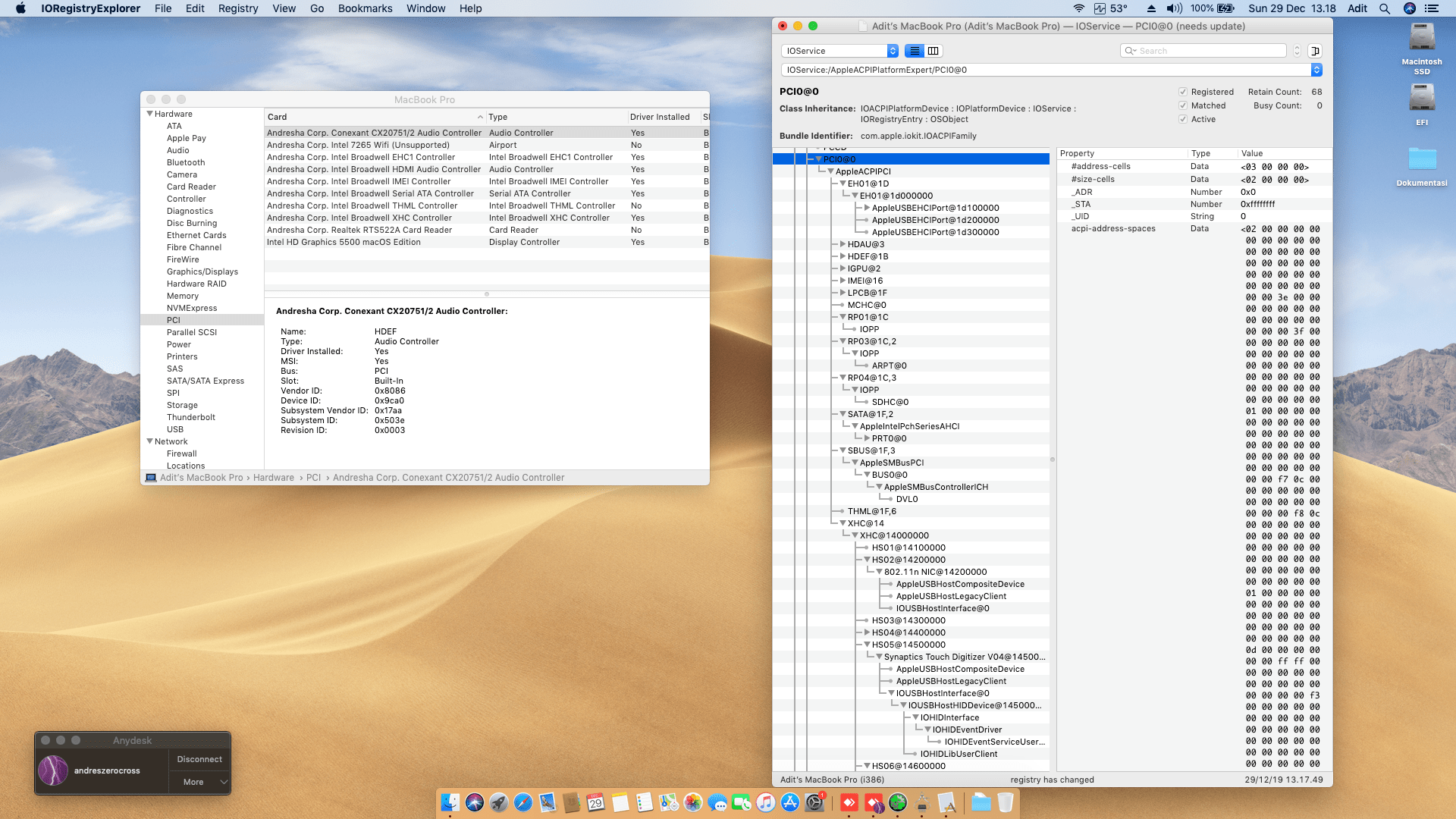The width and height of the screenshot is (1456, 819).
Task: Open the Bookmarks menu
Action: [365, 8]
